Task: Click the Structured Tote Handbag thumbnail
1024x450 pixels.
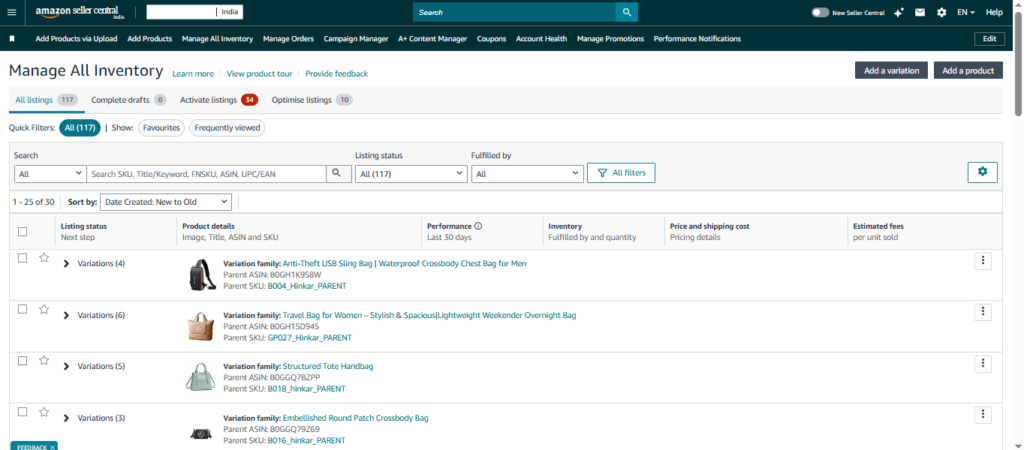Action: coord(198,377)
